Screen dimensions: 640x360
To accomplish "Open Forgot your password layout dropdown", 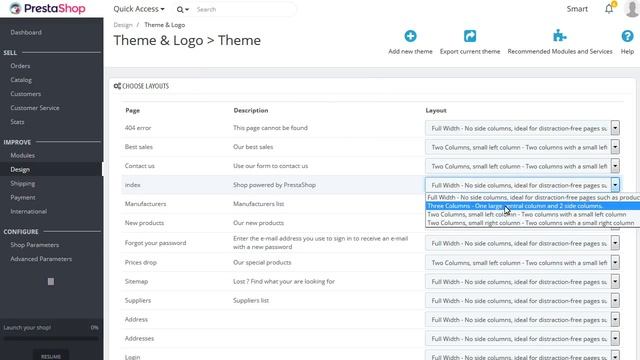I will pos(522,243).
